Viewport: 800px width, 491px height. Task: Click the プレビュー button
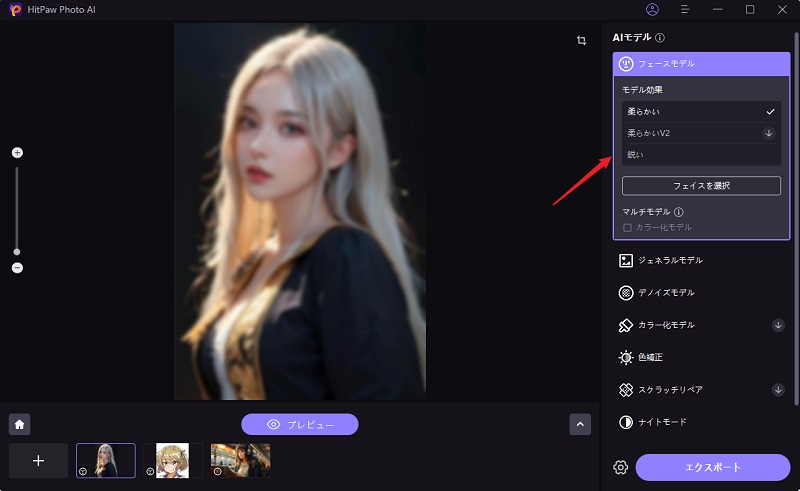300,424
